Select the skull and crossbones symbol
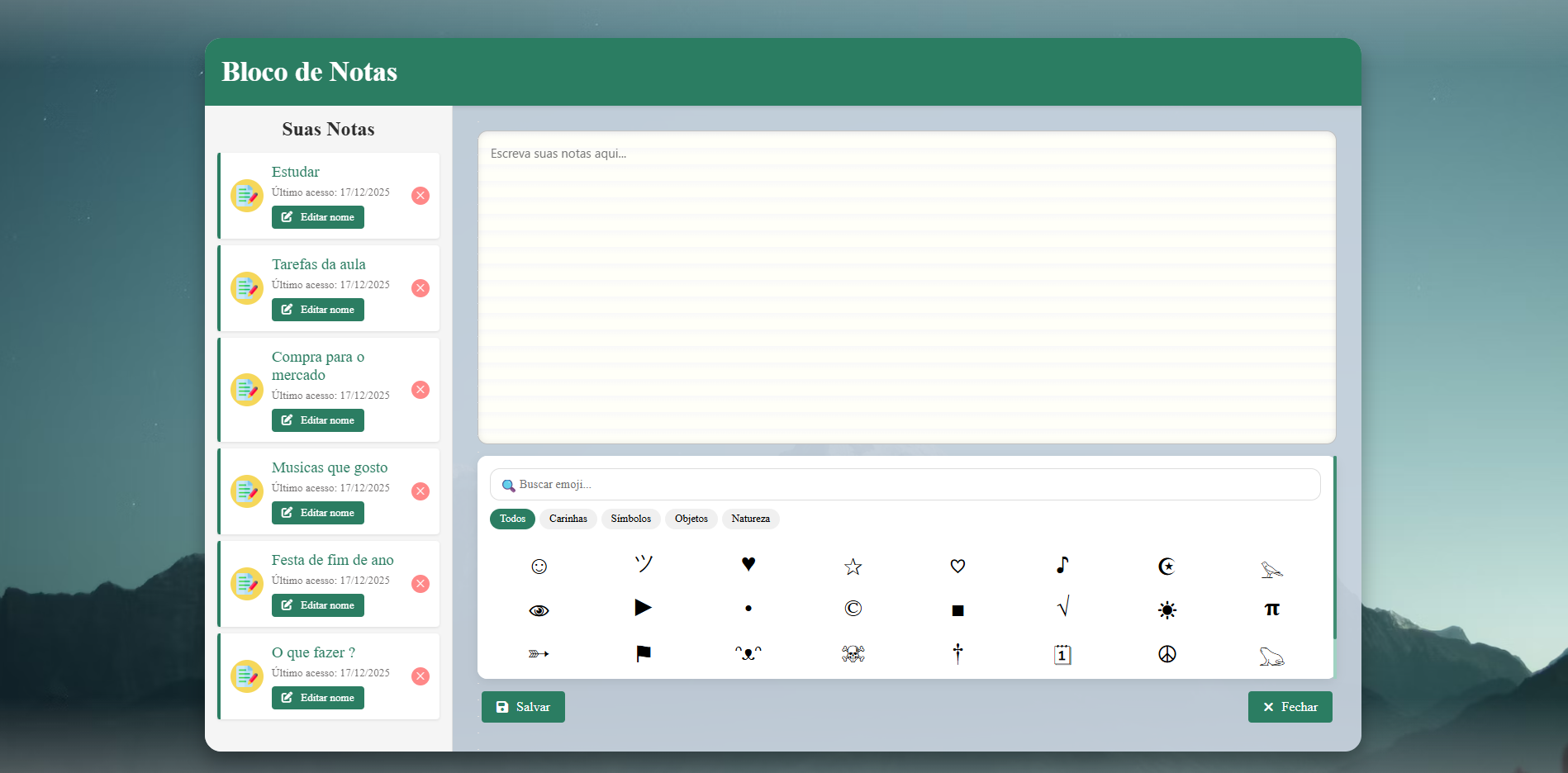1568x773 pixels. [853, 654]
